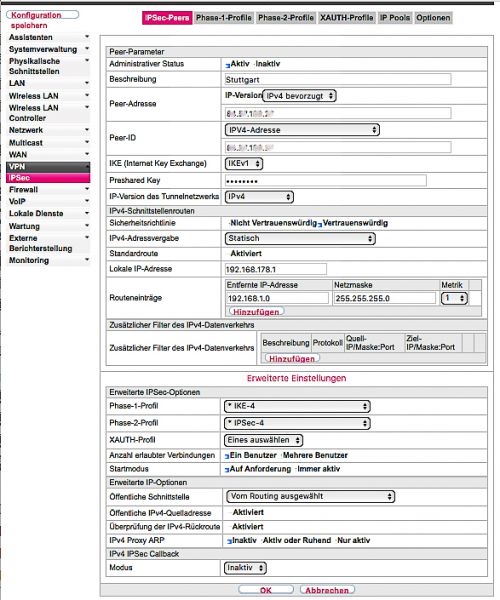This screenshot has width=500, height=600.
Task: Click the Abbrechen button
Action: (x=327, y=590)
